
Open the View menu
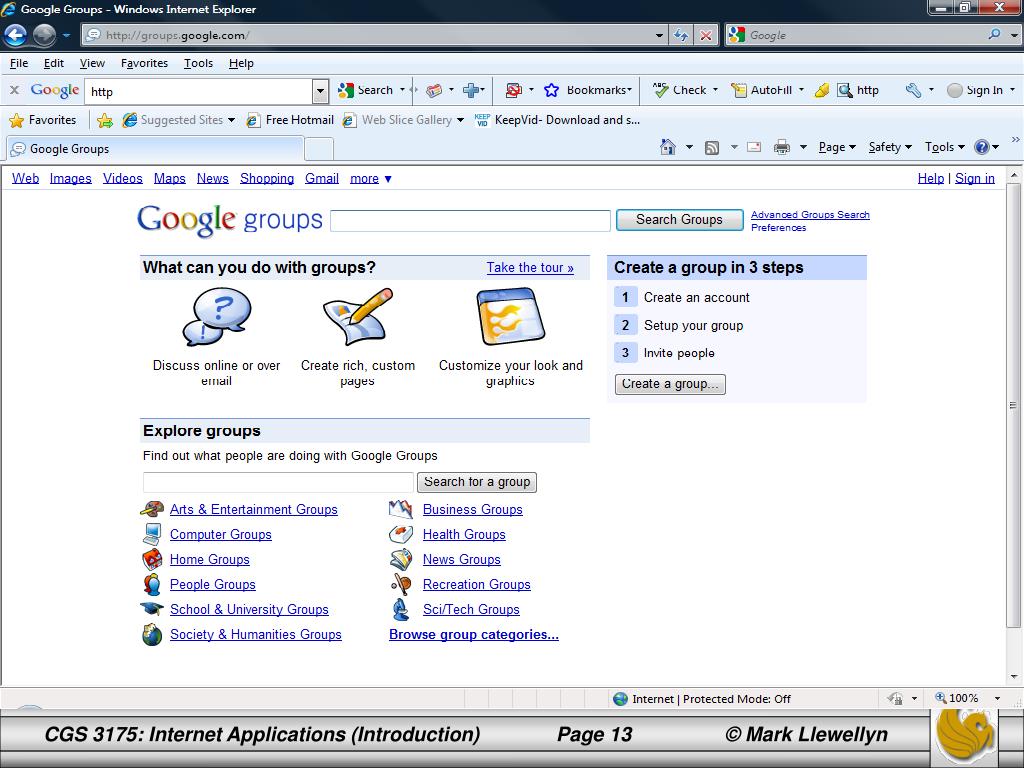click(92, 63)
